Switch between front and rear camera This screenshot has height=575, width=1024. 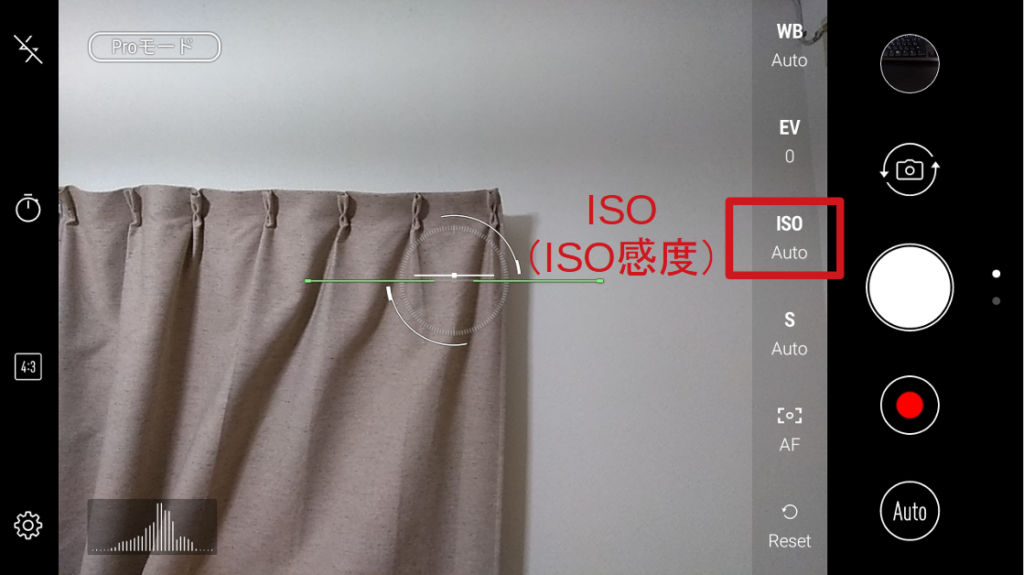coord(909,170)
